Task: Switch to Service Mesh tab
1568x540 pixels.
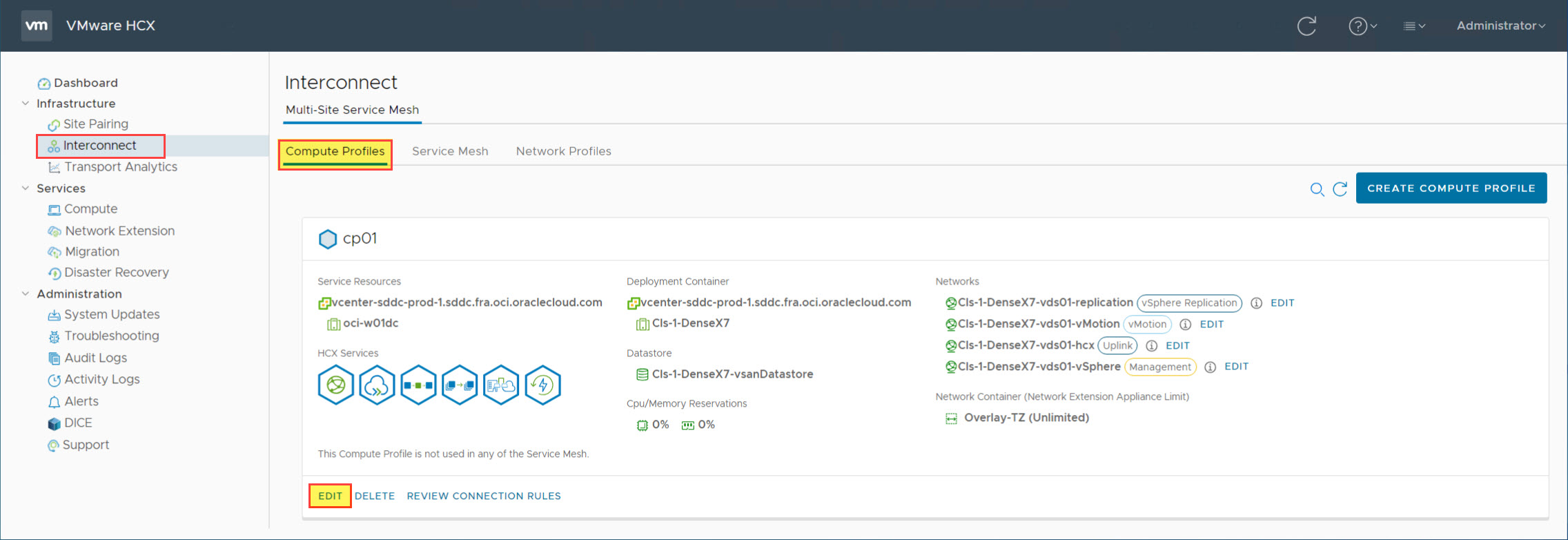Action: coord(450,151)
